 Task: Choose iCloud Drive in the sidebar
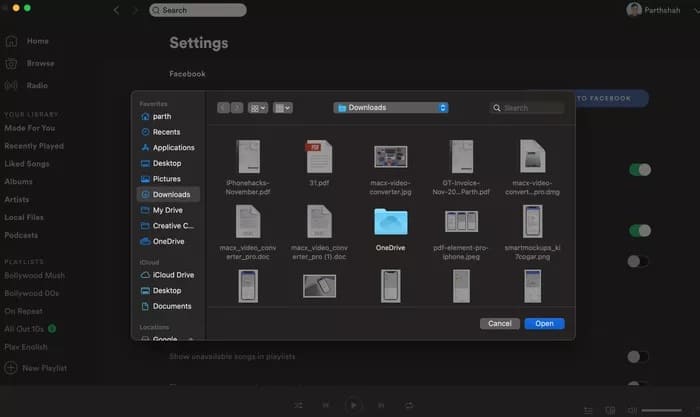coord(172,274)
